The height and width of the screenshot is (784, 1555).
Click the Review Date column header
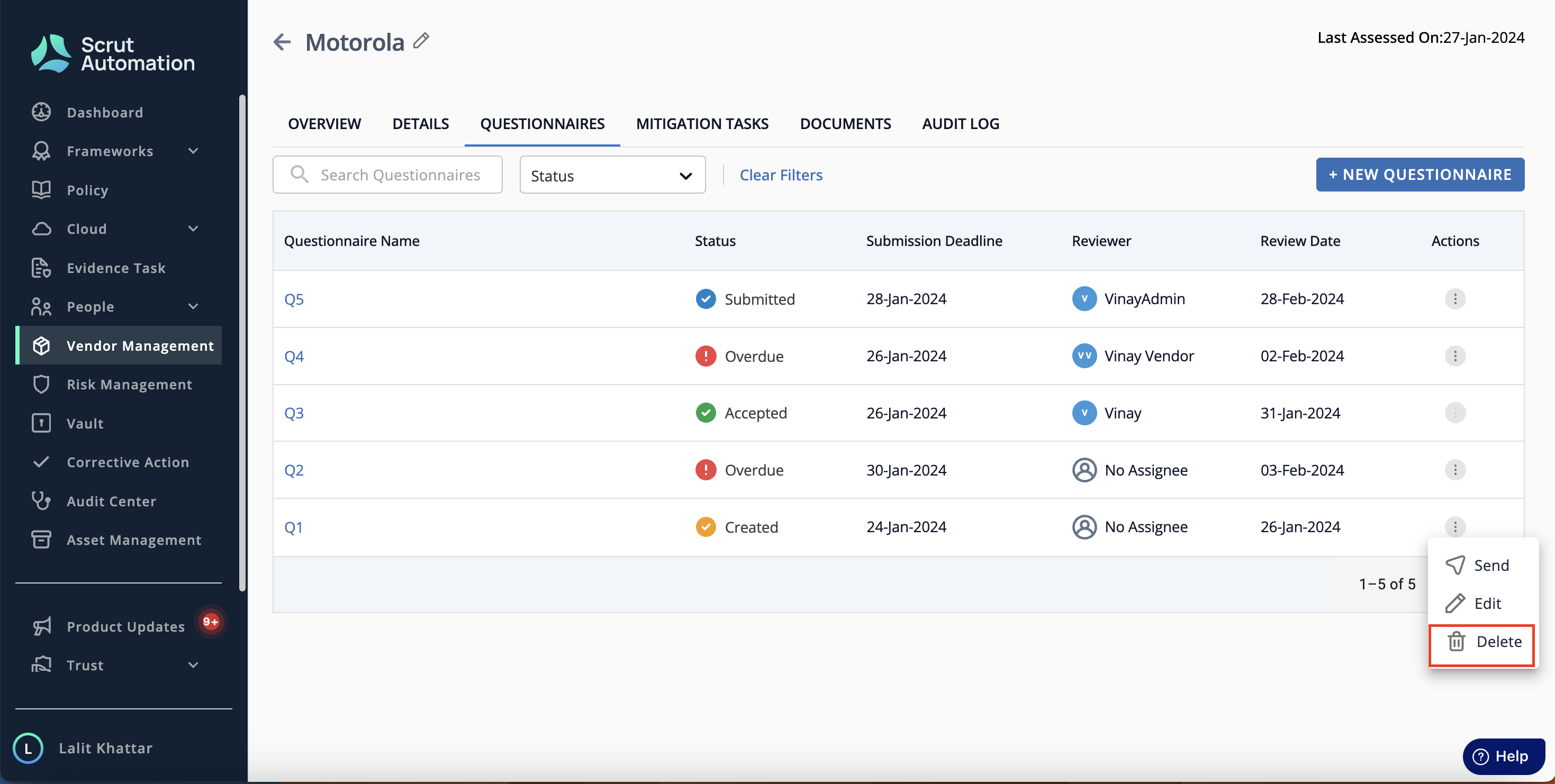1300,241
